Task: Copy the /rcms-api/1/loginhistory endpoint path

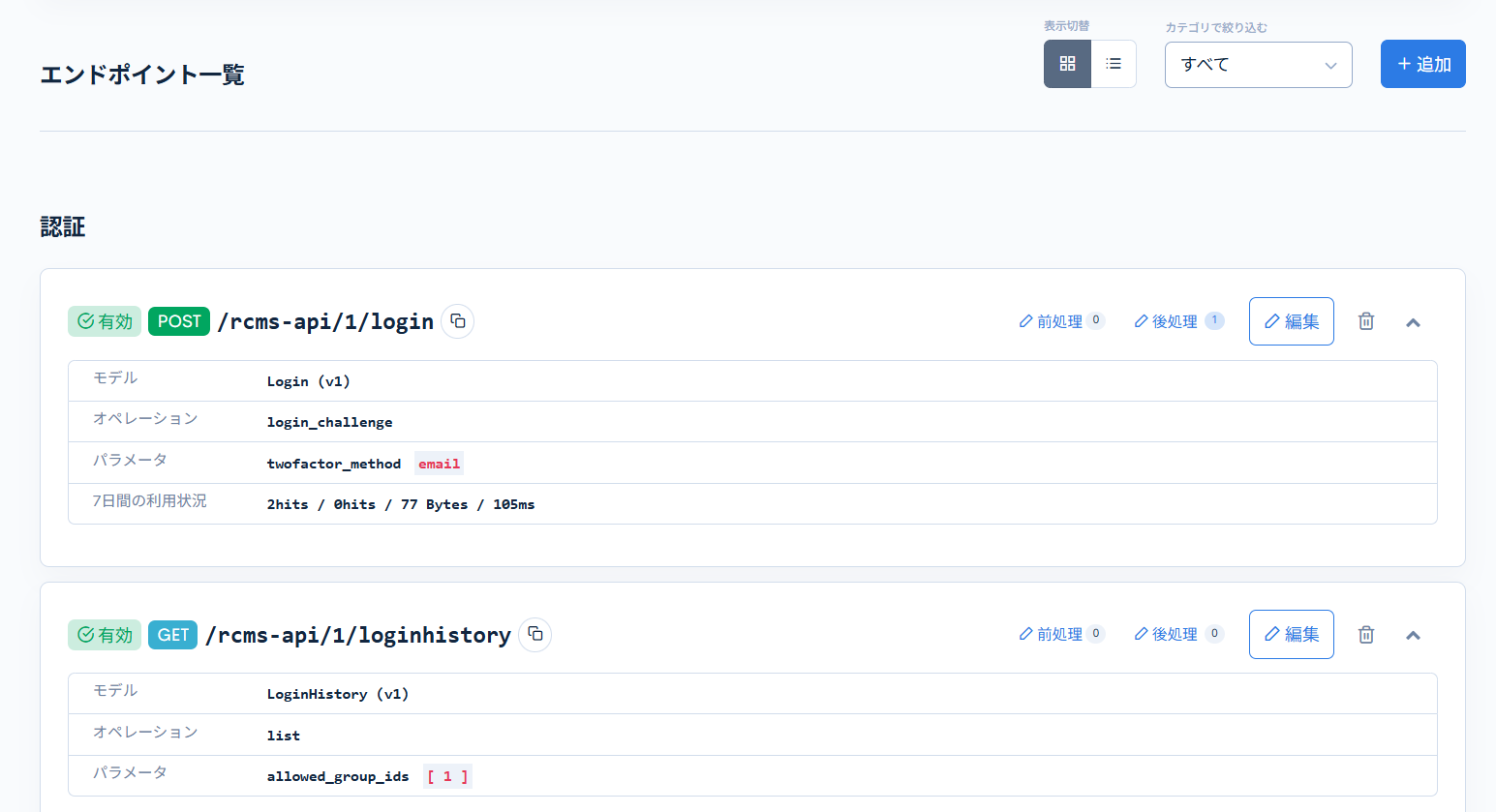Action: coord(535,634)
